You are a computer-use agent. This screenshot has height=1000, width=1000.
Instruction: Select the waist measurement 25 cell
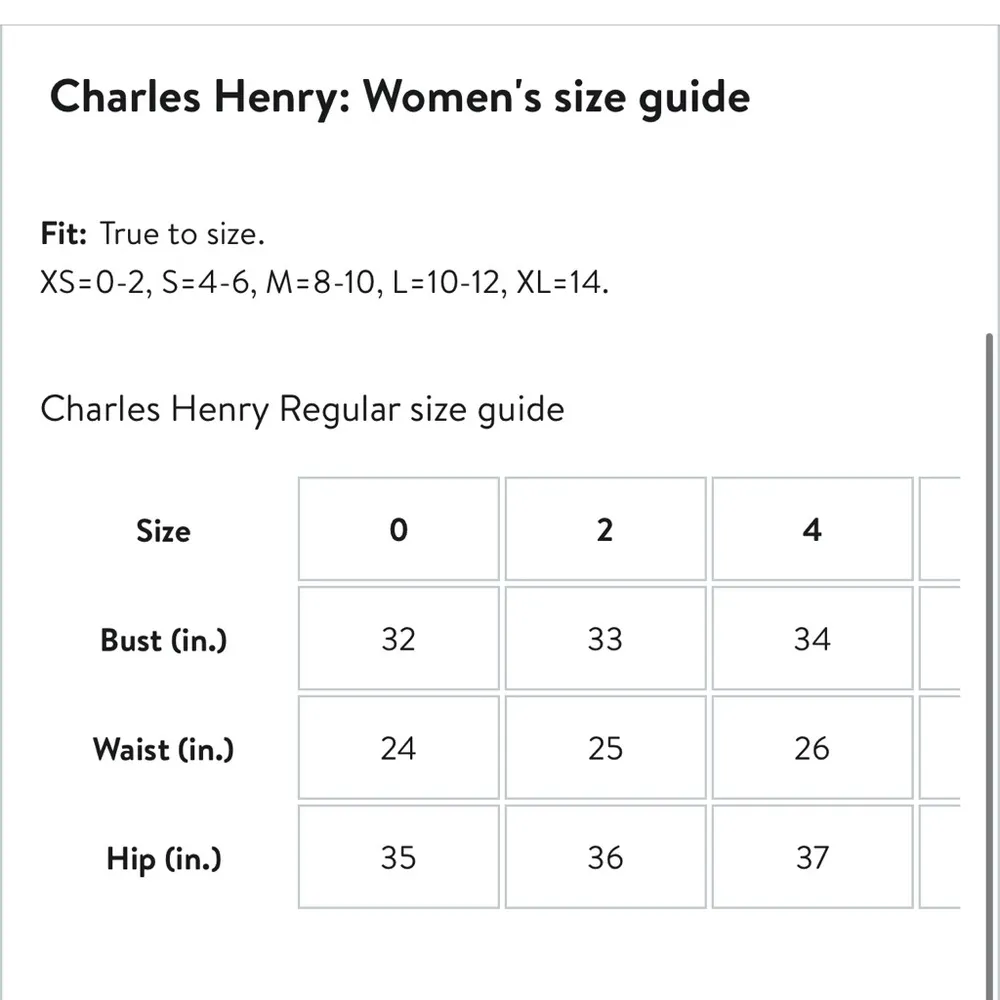(x=605, y=748)
